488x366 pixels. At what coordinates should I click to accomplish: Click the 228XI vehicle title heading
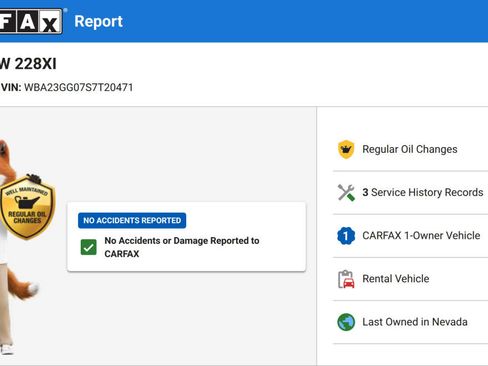28,64
